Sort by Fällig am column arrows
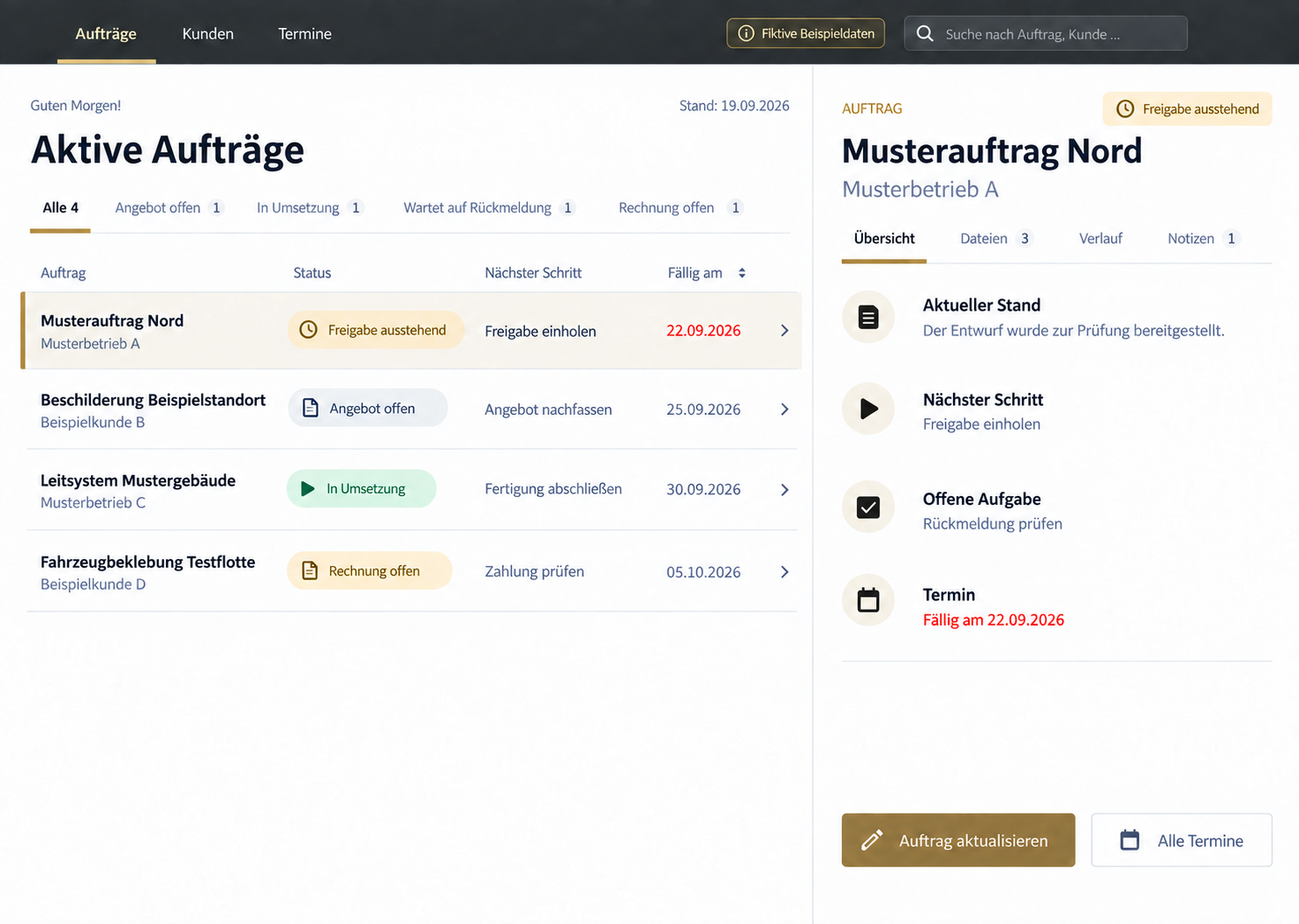The height and width of the screenshot is (924, 1299). click(x=742, y=273)
